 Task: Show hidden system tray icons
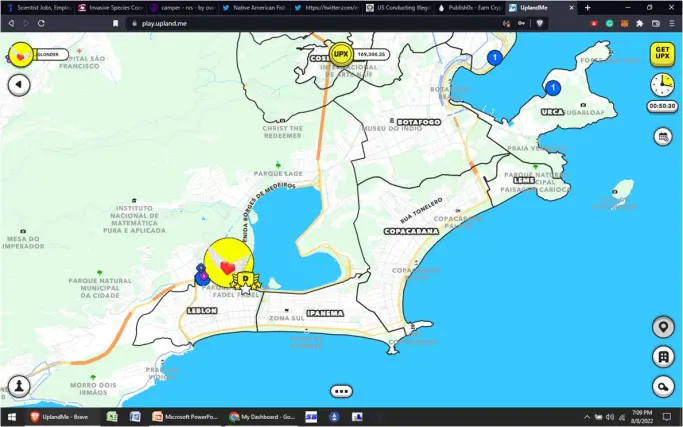coord(587,417)
